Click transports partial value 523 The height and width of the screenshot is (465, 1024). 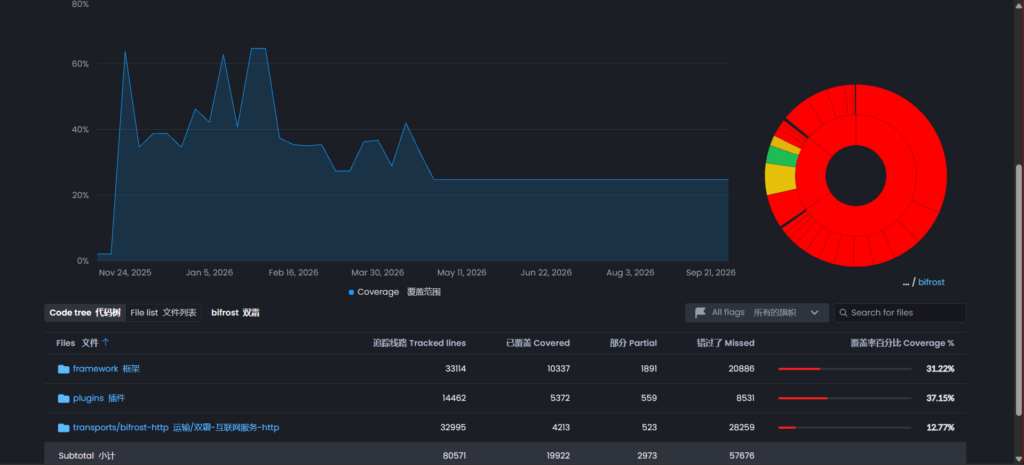(x=650, y=428)
